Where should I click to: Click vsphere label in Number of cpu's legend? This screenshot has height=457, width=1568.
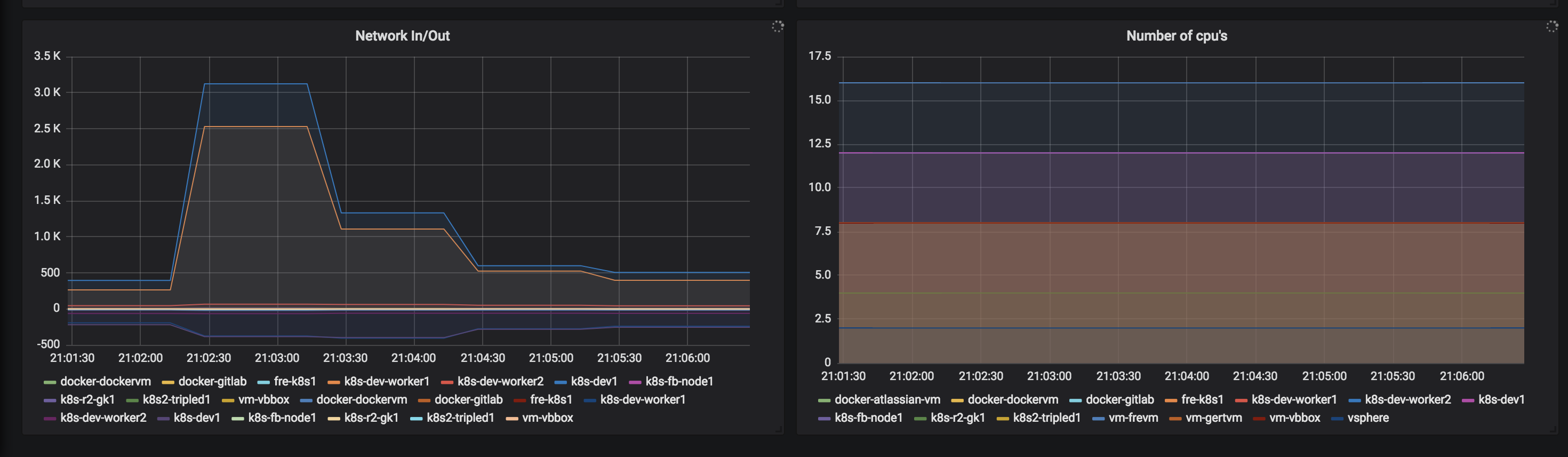(x=1368, y=418)
